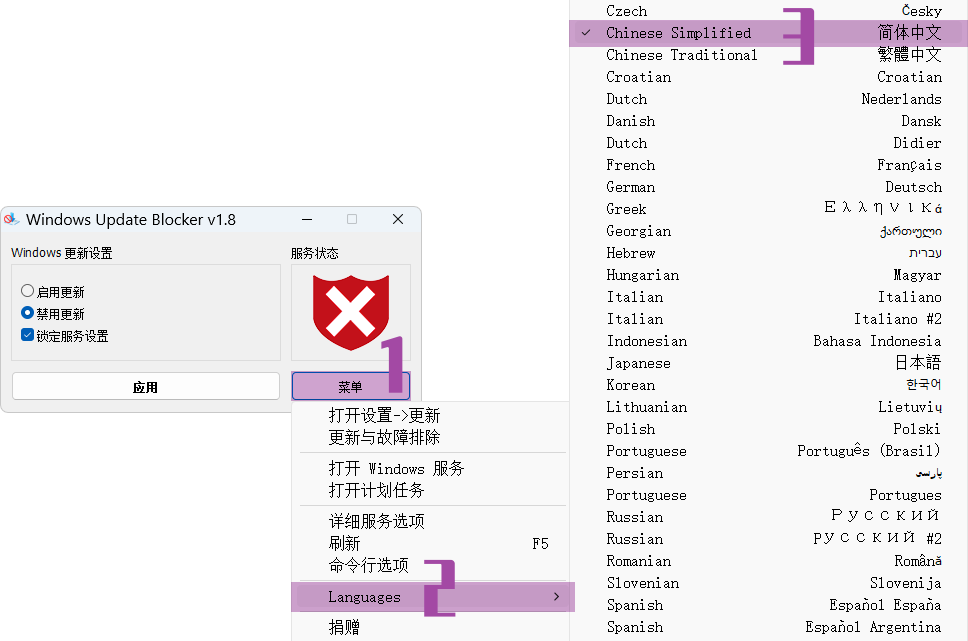Click the Windows Update Blocker title bar icon
This screenshot has width=968, height=641.
[x=11, y=219]
